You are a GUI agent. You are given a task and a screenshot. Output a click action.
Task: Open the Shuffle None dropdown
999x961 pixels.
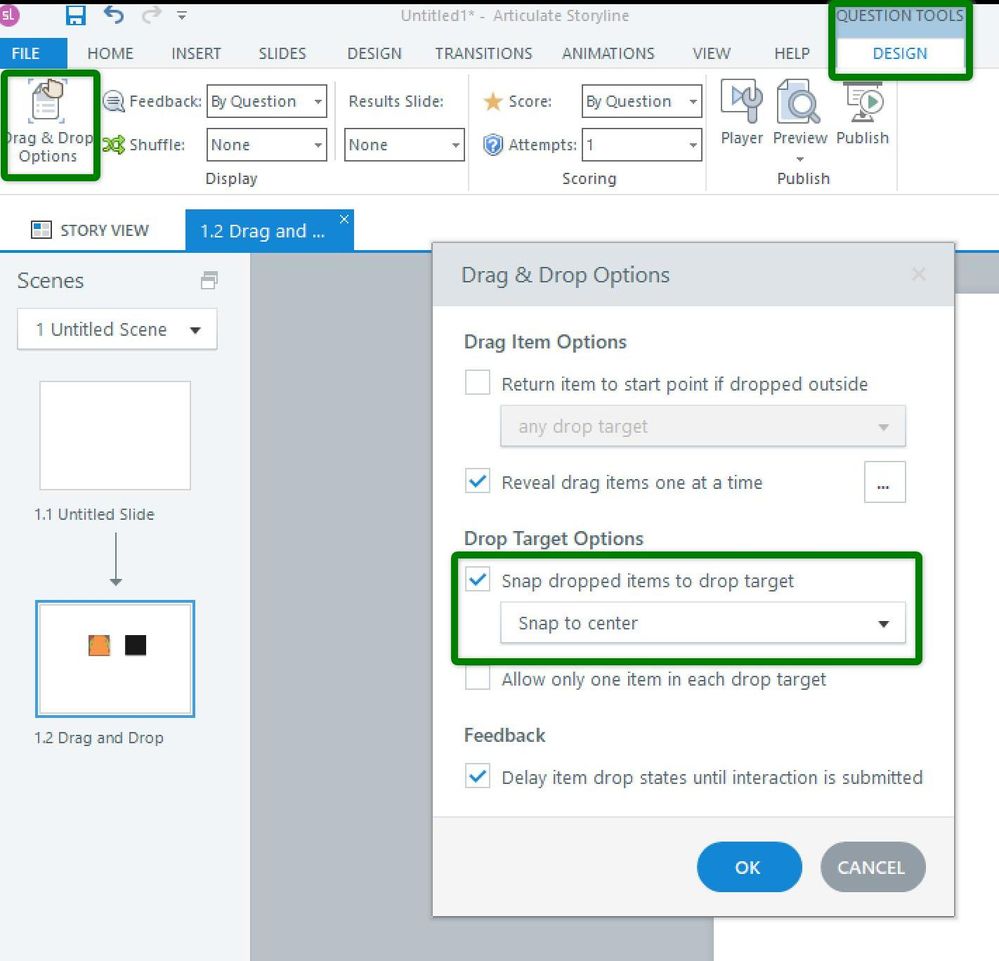(266, 145)
